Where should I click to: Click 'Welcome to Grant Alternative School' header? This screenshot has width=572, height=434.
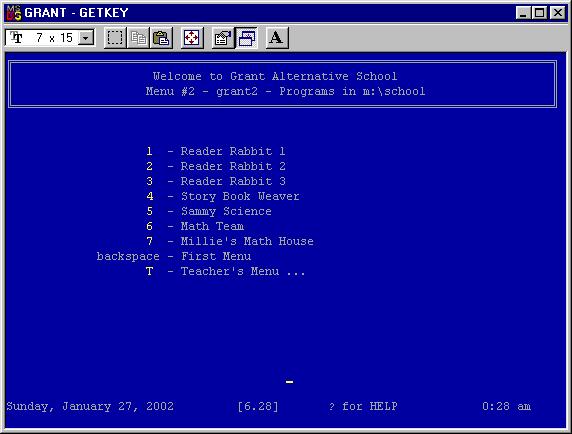coord(275,76)
